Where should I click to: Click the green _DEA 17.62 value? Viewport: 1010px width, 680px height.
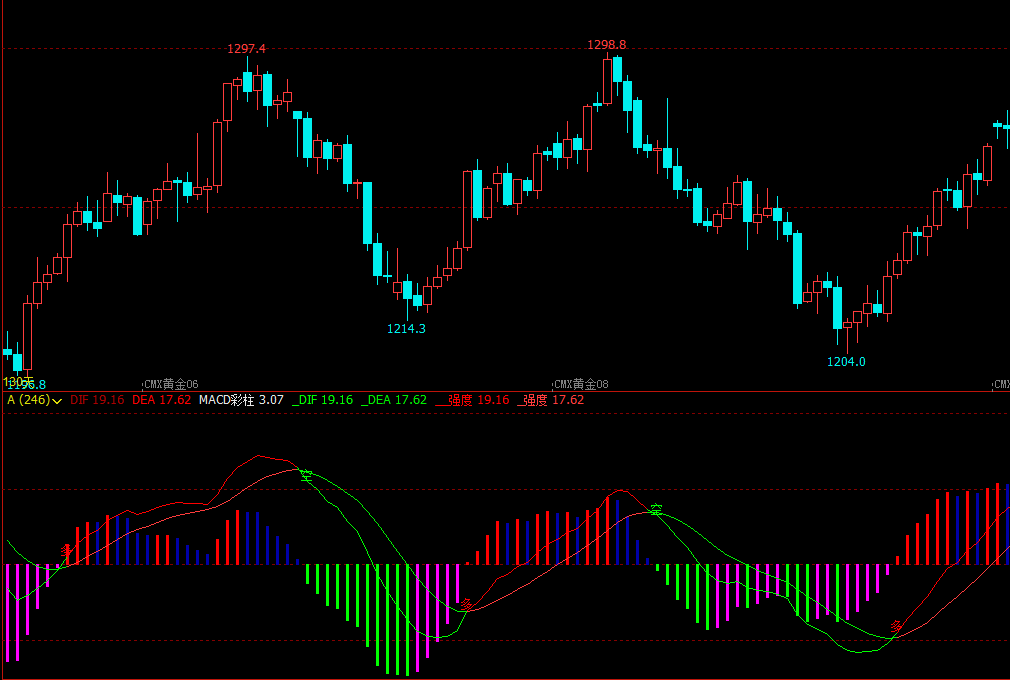(394, 400)
